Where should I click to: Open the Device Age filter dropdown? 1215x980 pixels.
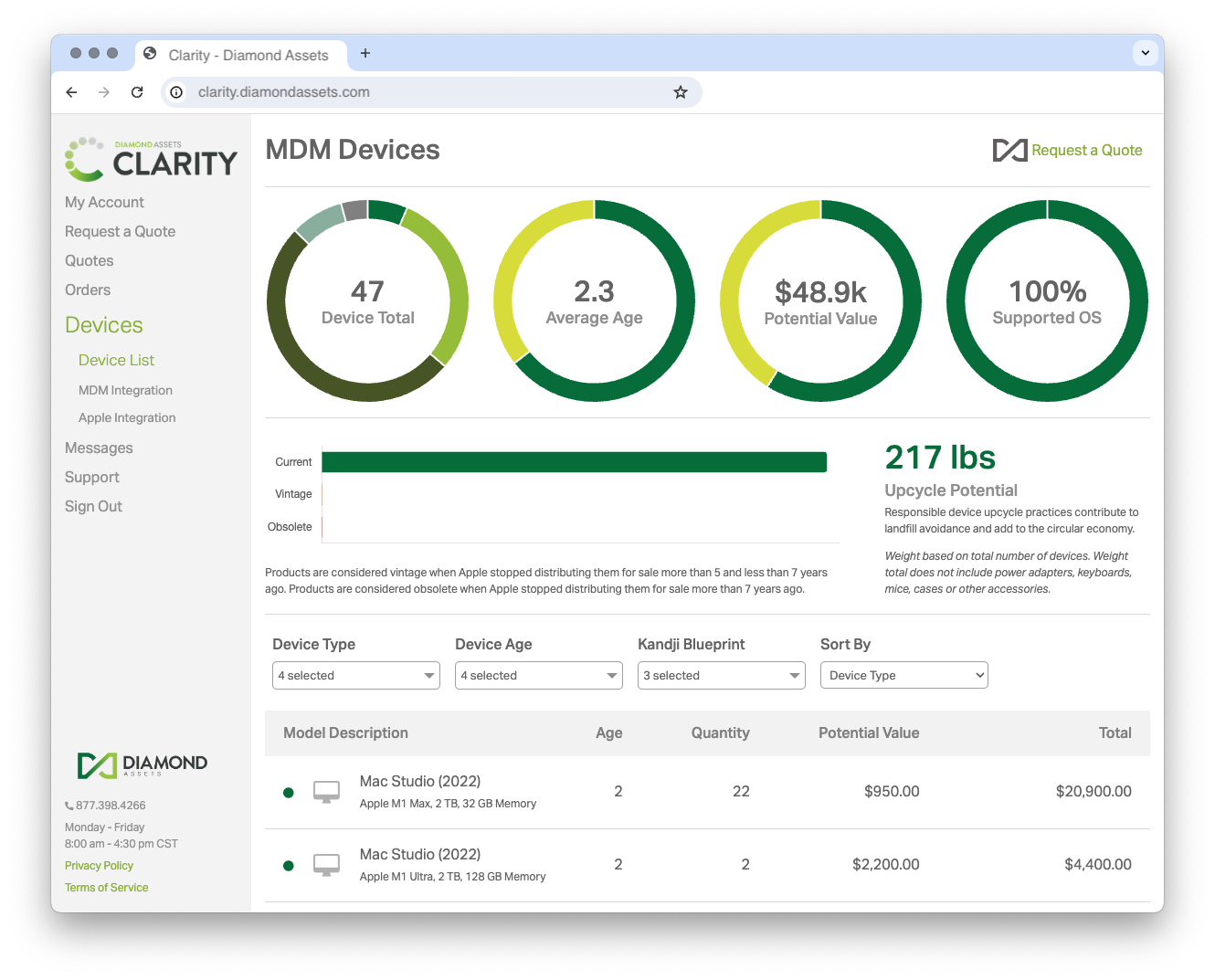(539, 676)
